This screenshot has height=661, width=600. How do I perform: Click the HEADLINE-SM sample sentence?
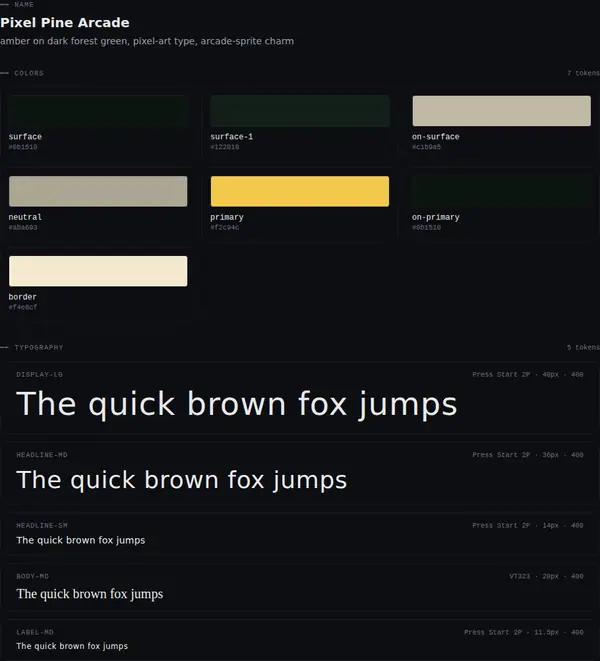[81, 540]
